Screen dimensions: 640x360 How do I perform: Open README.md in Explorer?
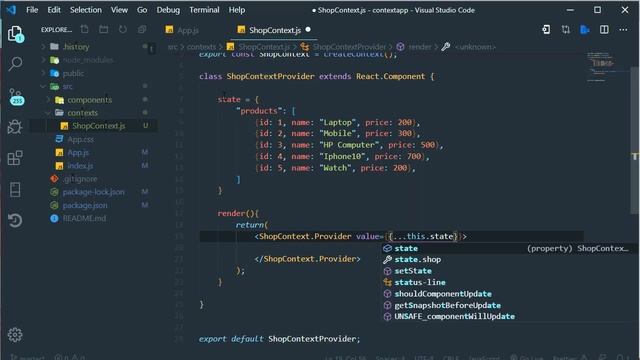[84, 218]
